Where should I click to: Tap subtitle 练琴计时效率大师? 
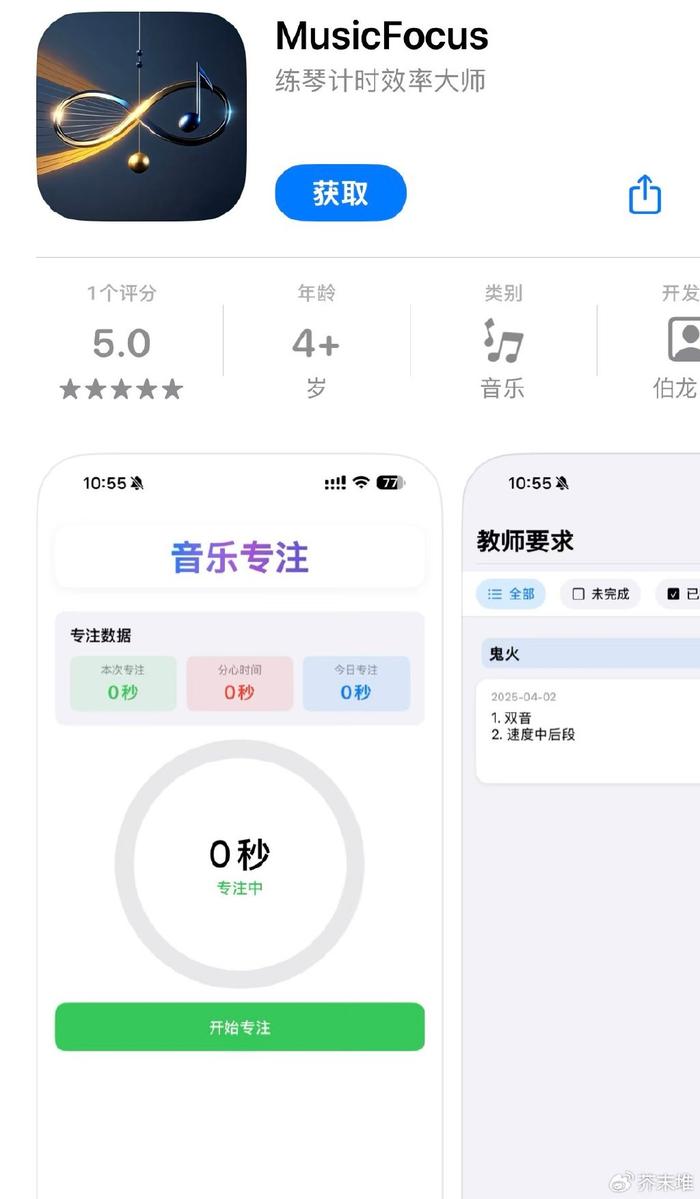[x=380, y=80]
